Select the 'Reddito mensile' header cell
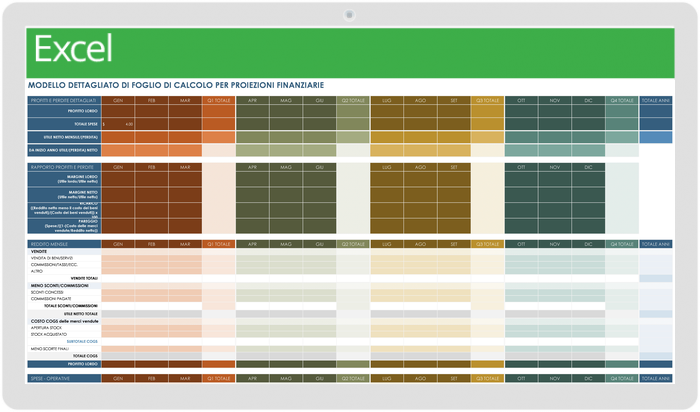 coord(64,244)
